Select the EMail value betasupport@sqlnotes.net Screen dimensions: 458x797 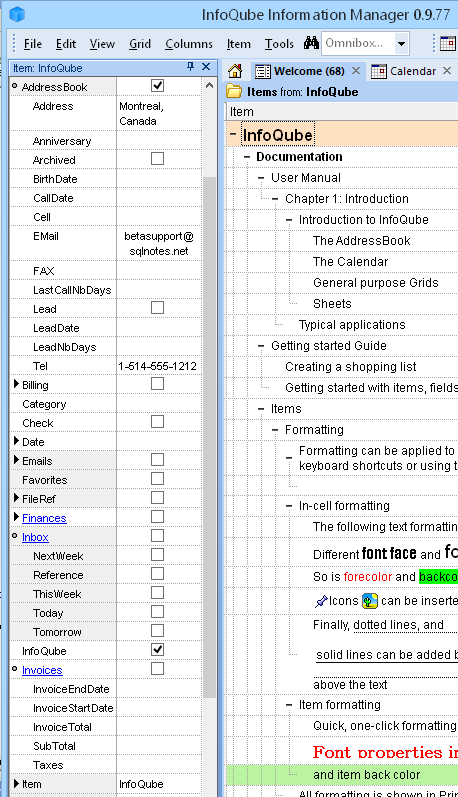(159, 243)
